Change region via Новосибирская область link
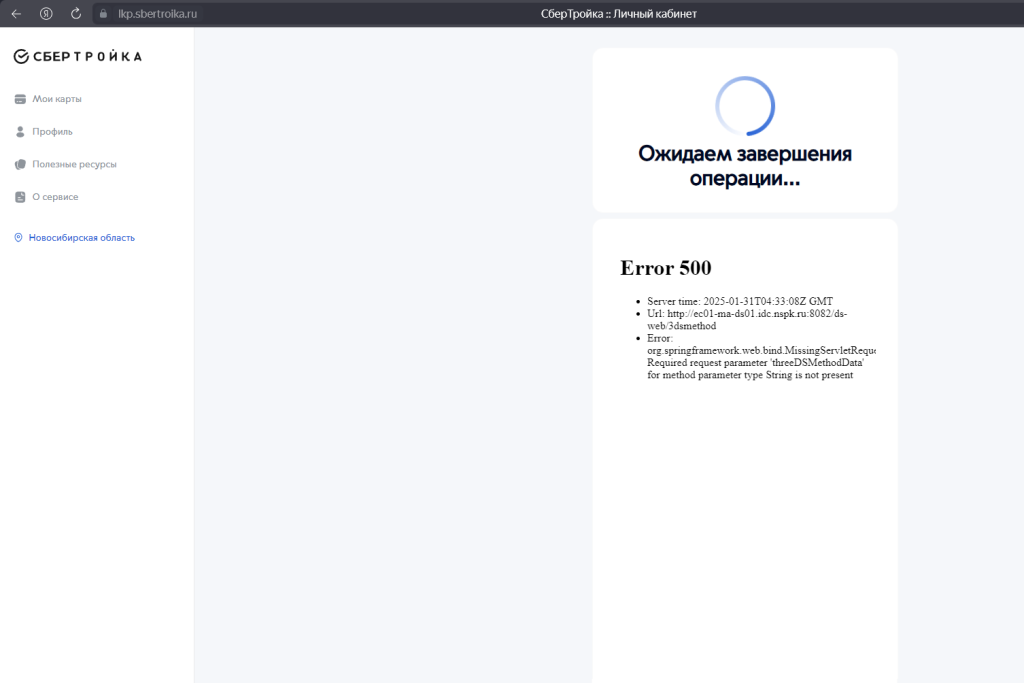The height and width of the screenshot is (683, 1024). [81, 238]
